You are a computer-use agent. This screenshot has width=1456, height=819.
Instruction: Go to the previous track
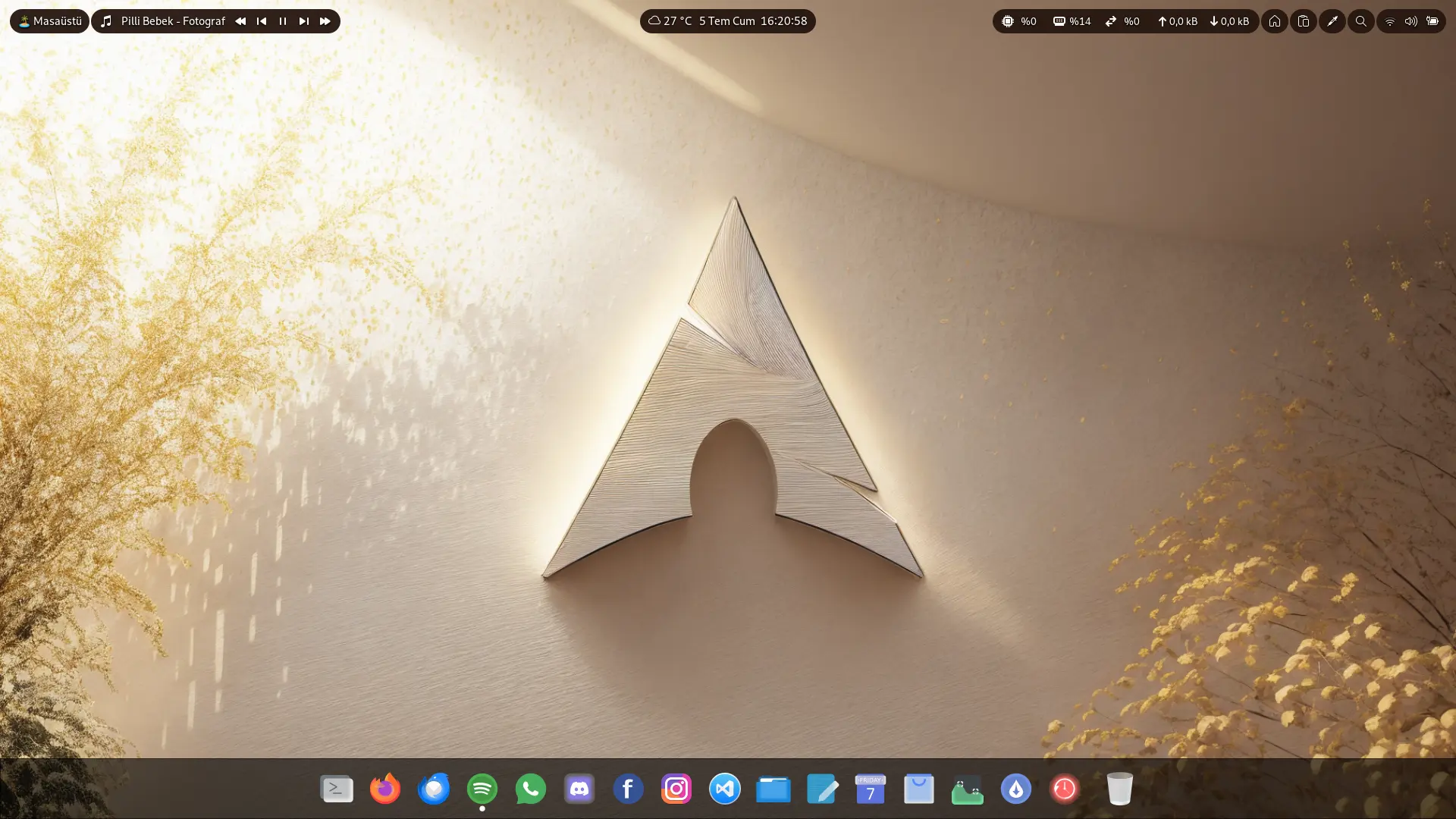262,21
